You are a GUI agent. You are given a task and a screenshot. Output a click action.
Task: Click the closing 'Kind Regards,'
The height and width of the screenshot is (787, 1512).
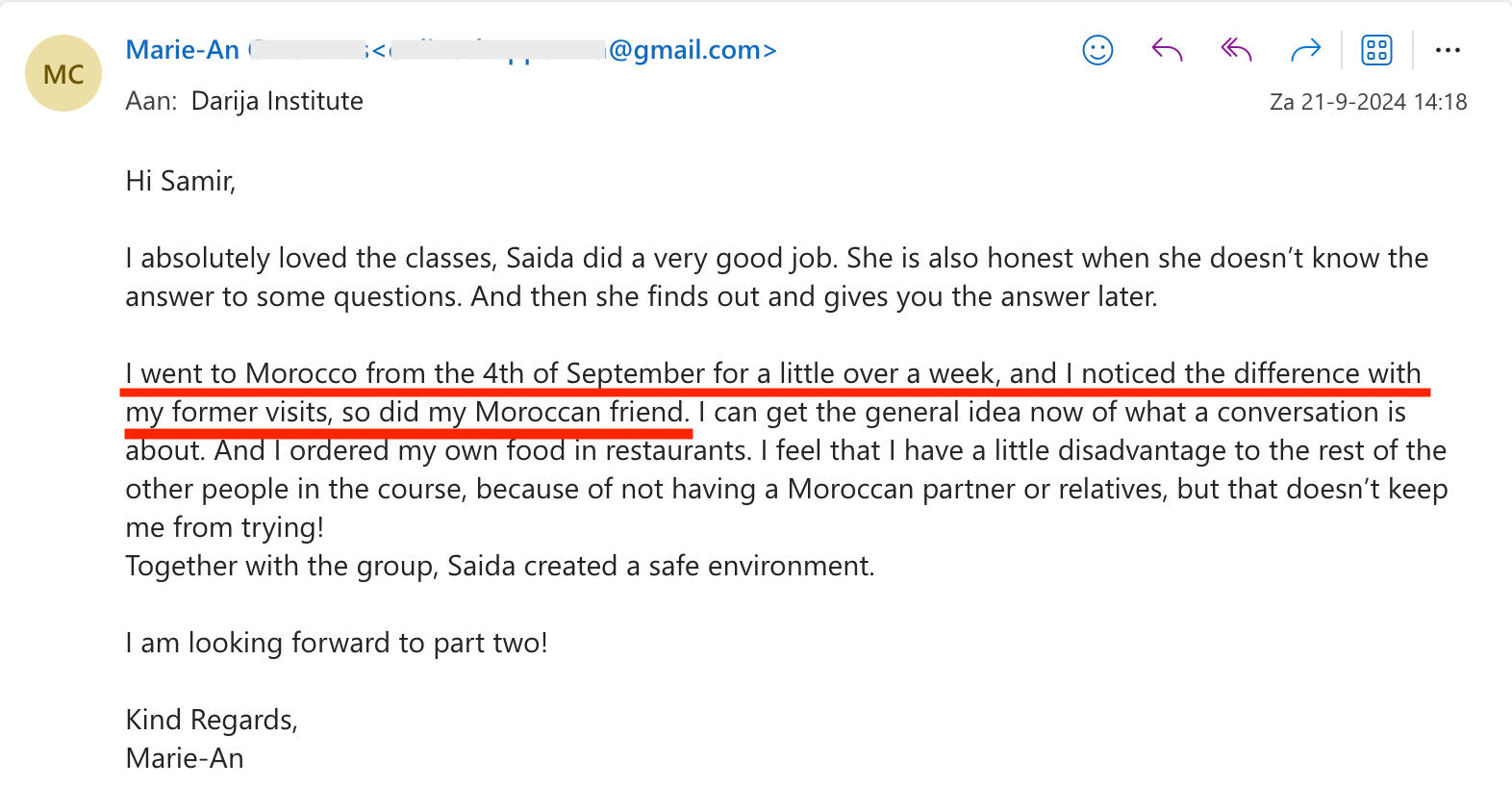212,720
